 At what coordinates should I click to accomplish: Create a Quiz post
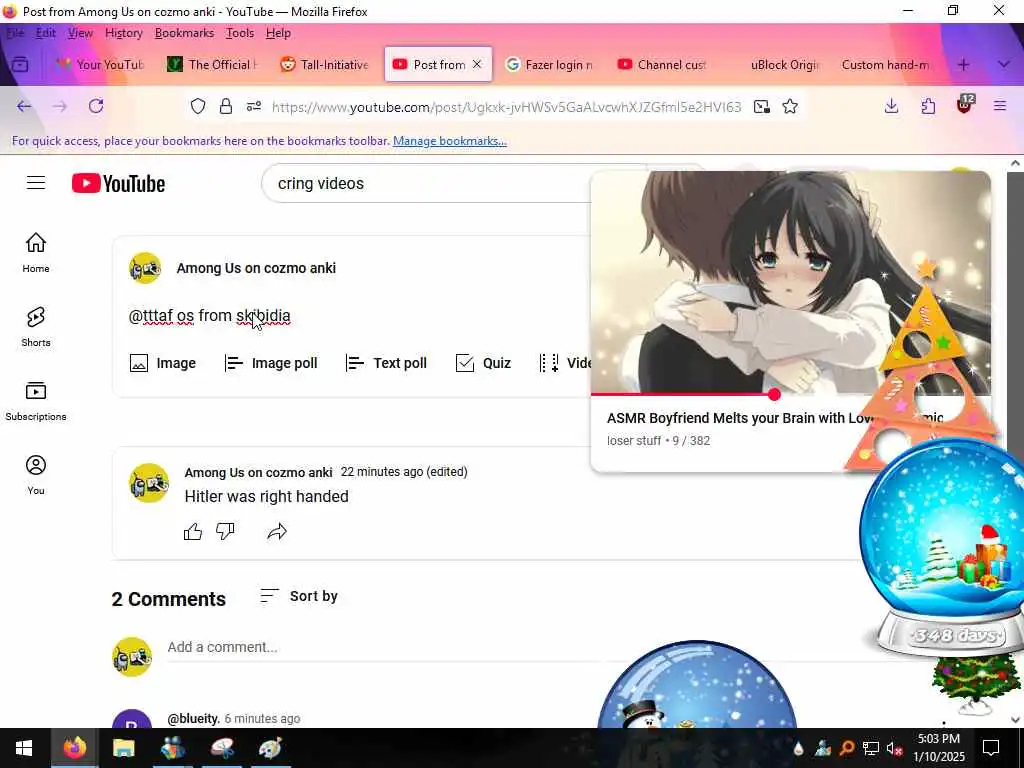pyautogui.click(x=483, y=363)
